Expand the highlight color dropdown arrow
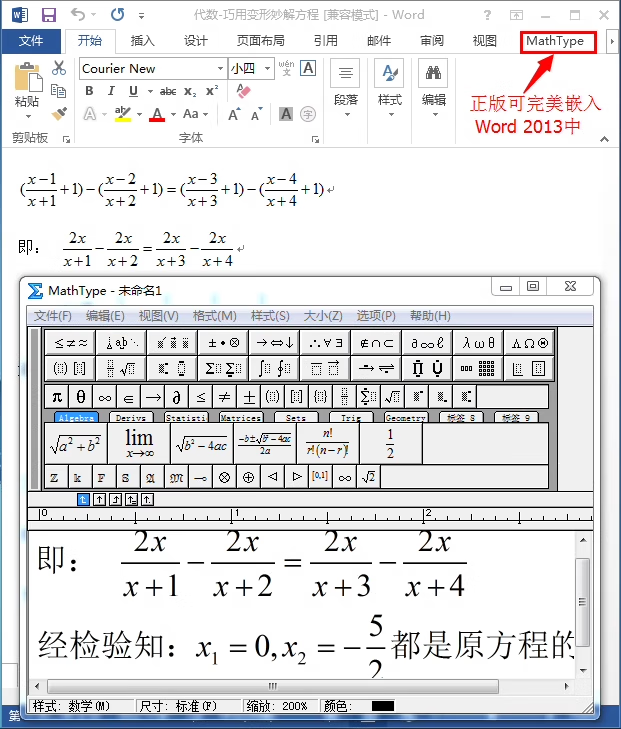621x729 pixels. pos(139,114)
